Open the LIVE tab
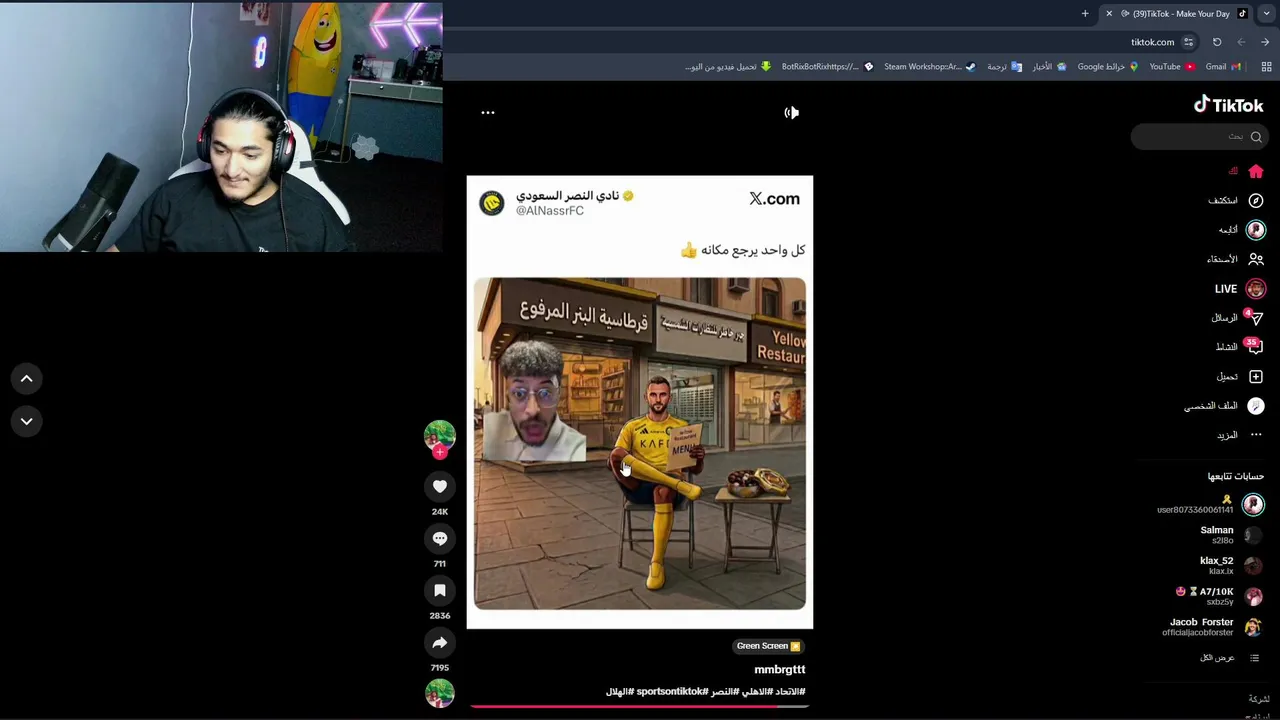Image resolution: width=1280 pixels, height=720 pixels. [x=1240, y=288]
